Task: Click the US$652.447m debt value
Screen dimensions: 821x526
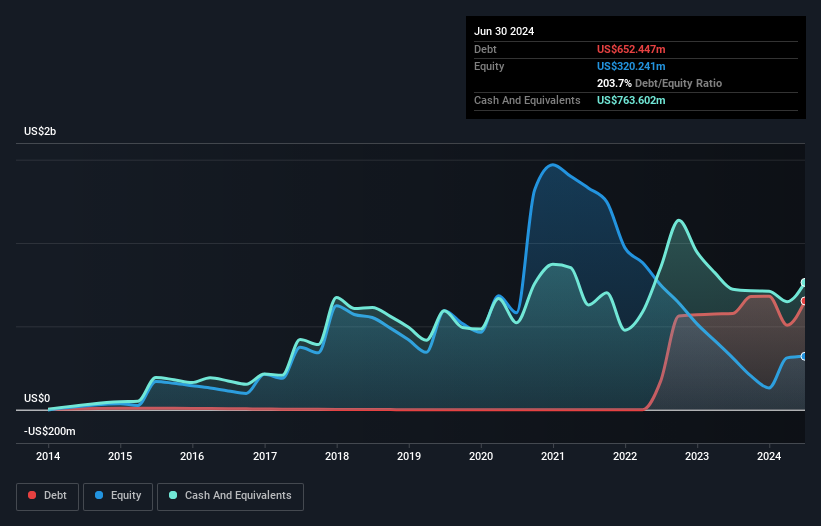Action: click(631, 49)
